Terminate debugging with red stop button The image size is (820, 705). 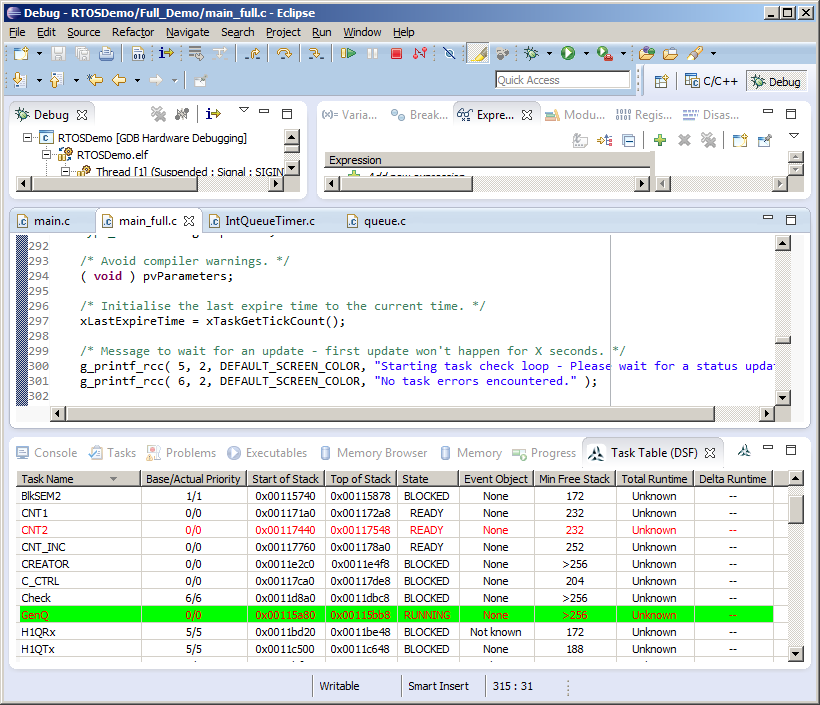[396, 53]
